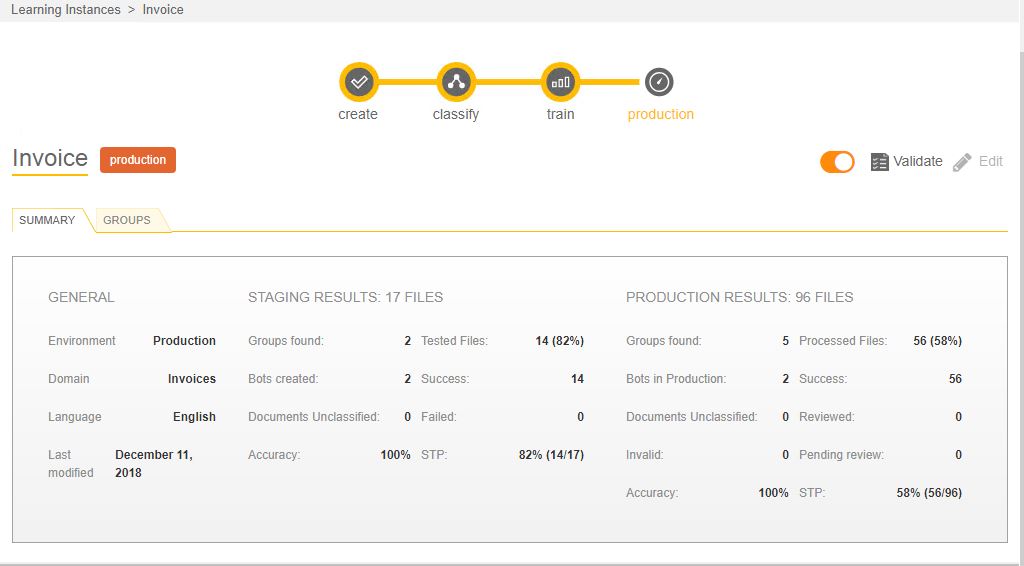This screenshot has width=1024, height=566.
Task: Click the Edit pencil icon
Action: tap(962, 162)
